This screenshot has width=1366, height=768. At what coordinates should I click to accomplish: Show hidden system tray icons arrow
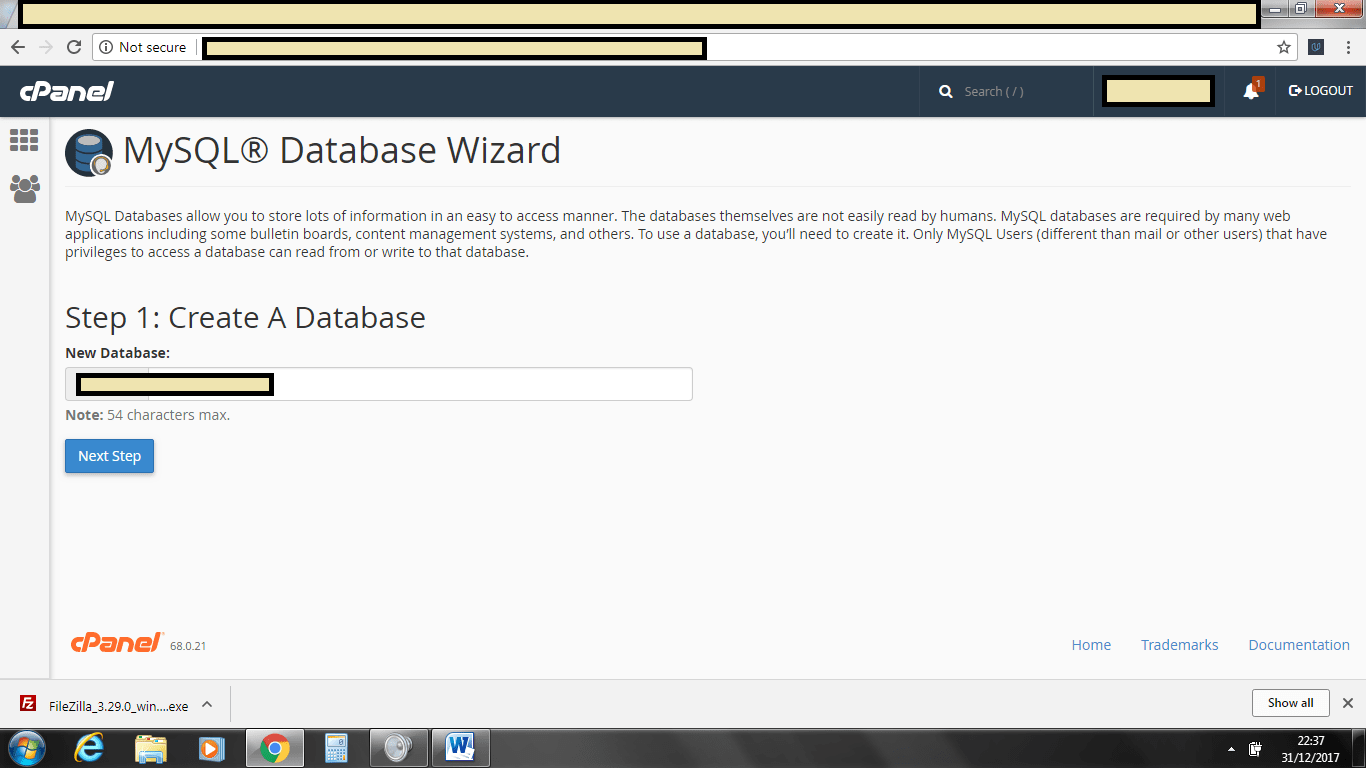(1230, 749)
